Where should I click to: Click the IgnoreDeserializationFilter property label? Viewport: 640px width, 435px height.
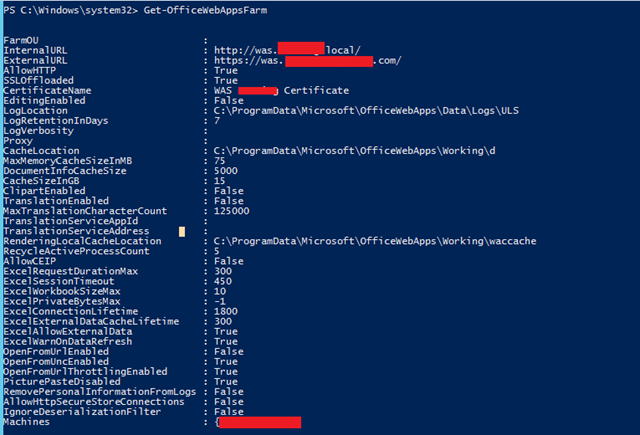click(82, 412)
